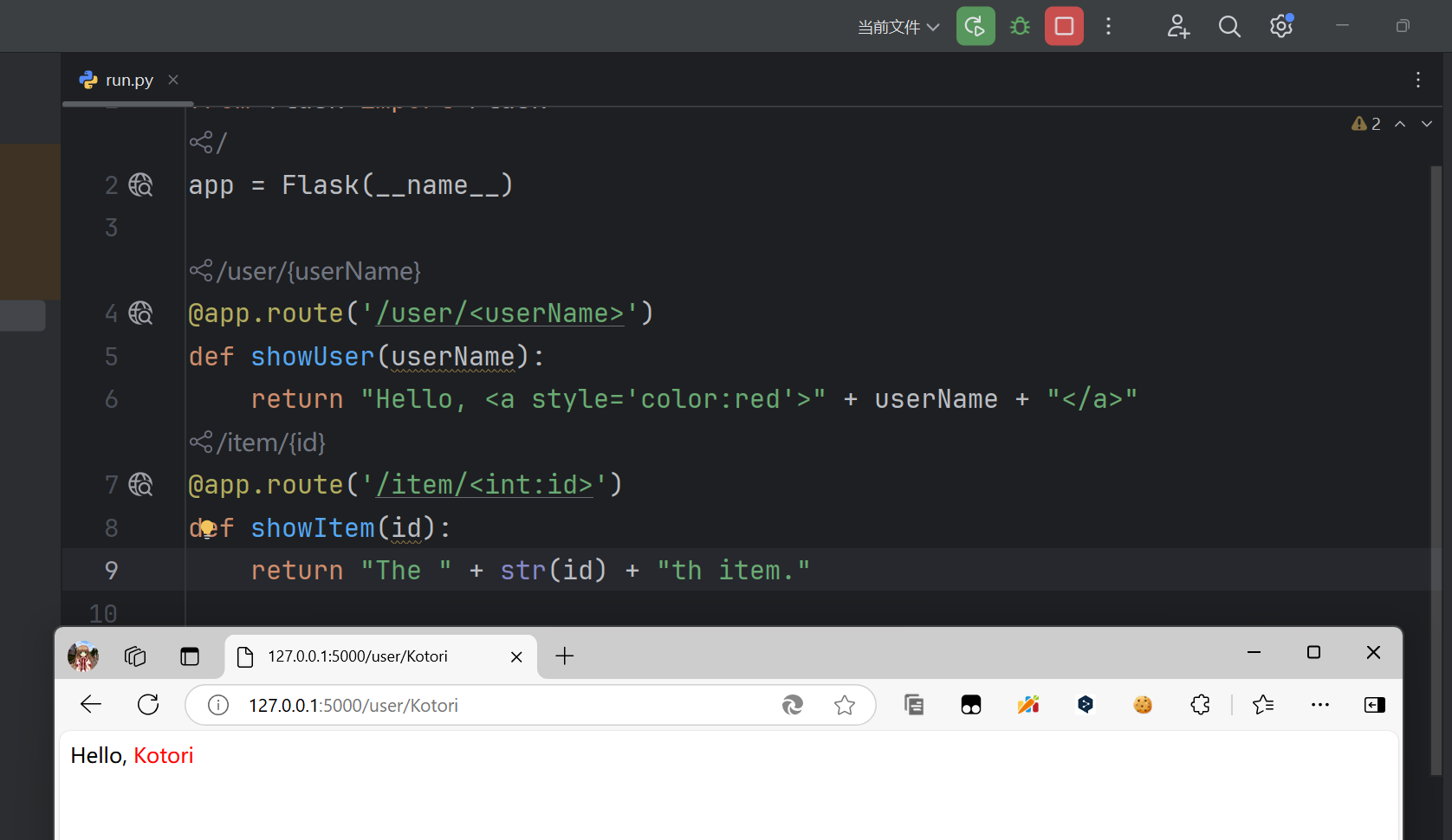Image resolution: width=1452 pixels, height=840 pixels.
Task: Open IDE settings gear icon
Action: pos(1280,27)
